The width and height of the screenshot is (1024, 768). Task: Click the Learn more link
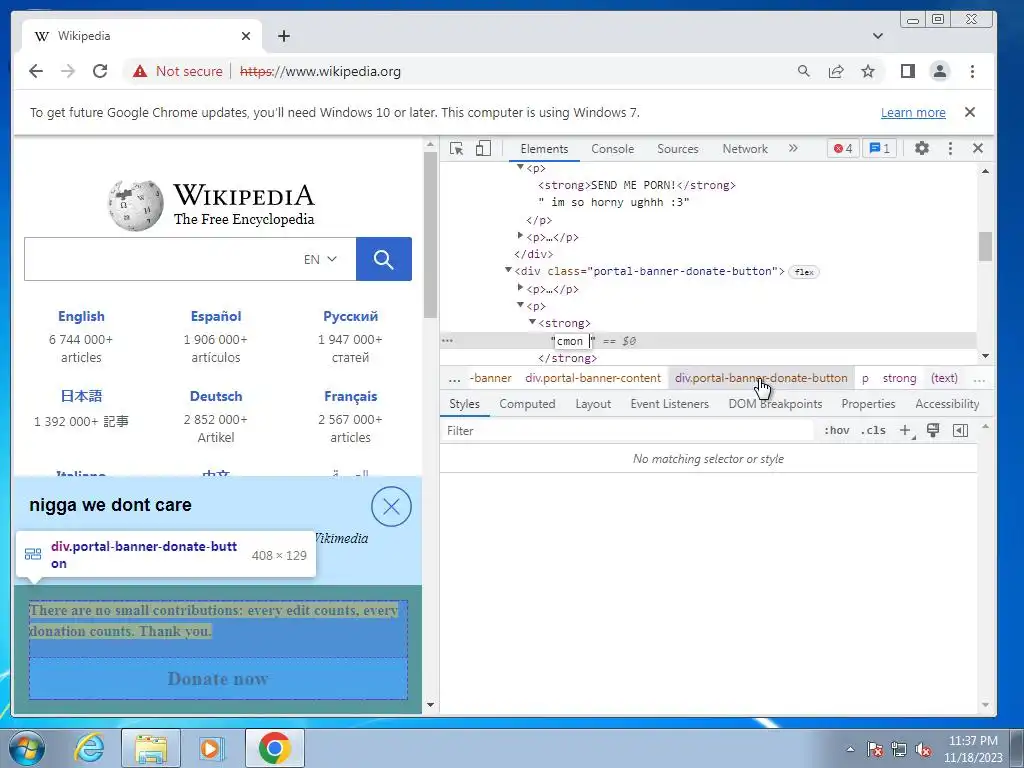click(x=913, y=112)
